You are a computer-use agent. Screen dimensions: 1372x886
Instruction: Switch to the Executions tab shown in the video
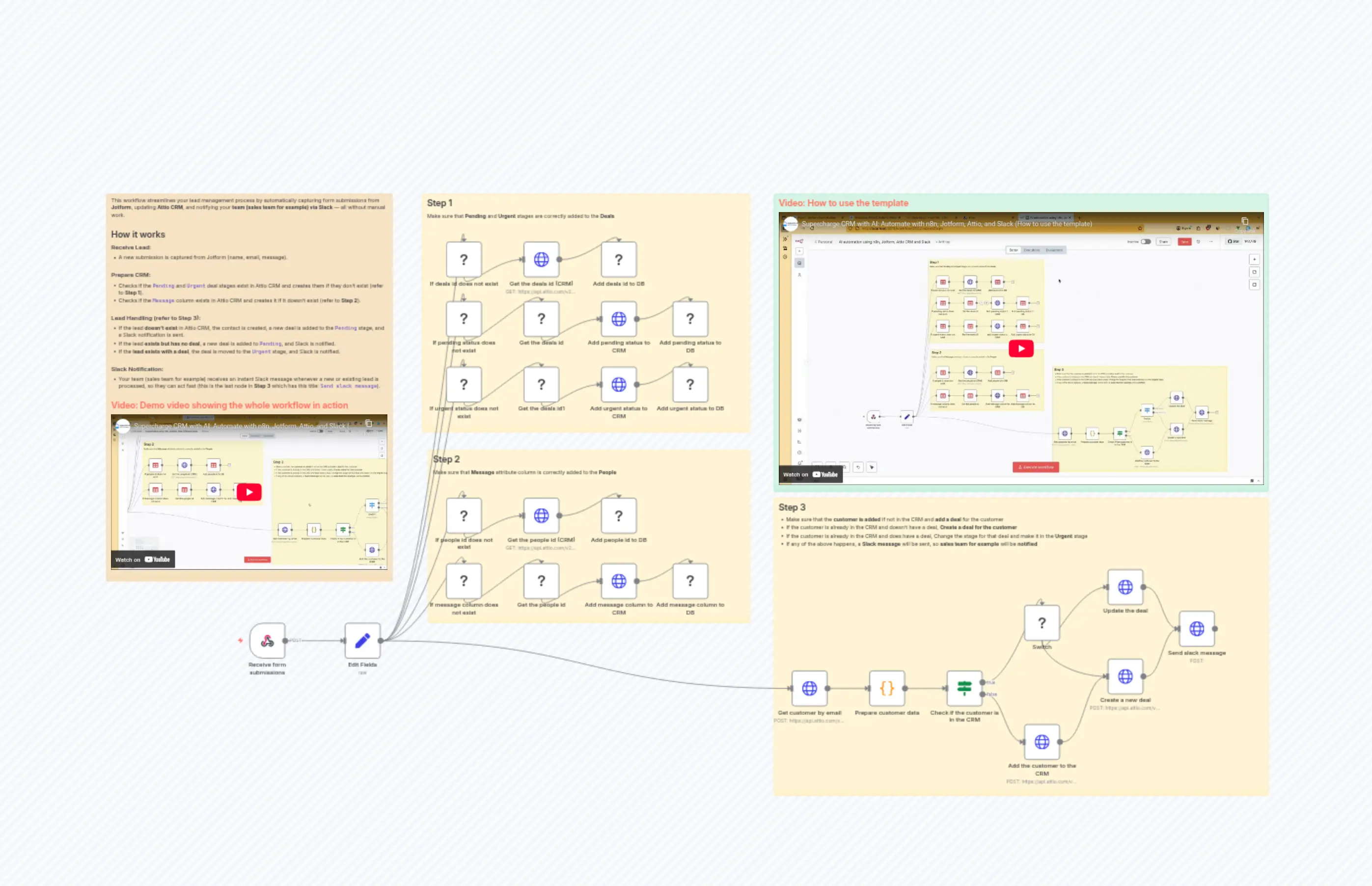(x=1032, y=250)
